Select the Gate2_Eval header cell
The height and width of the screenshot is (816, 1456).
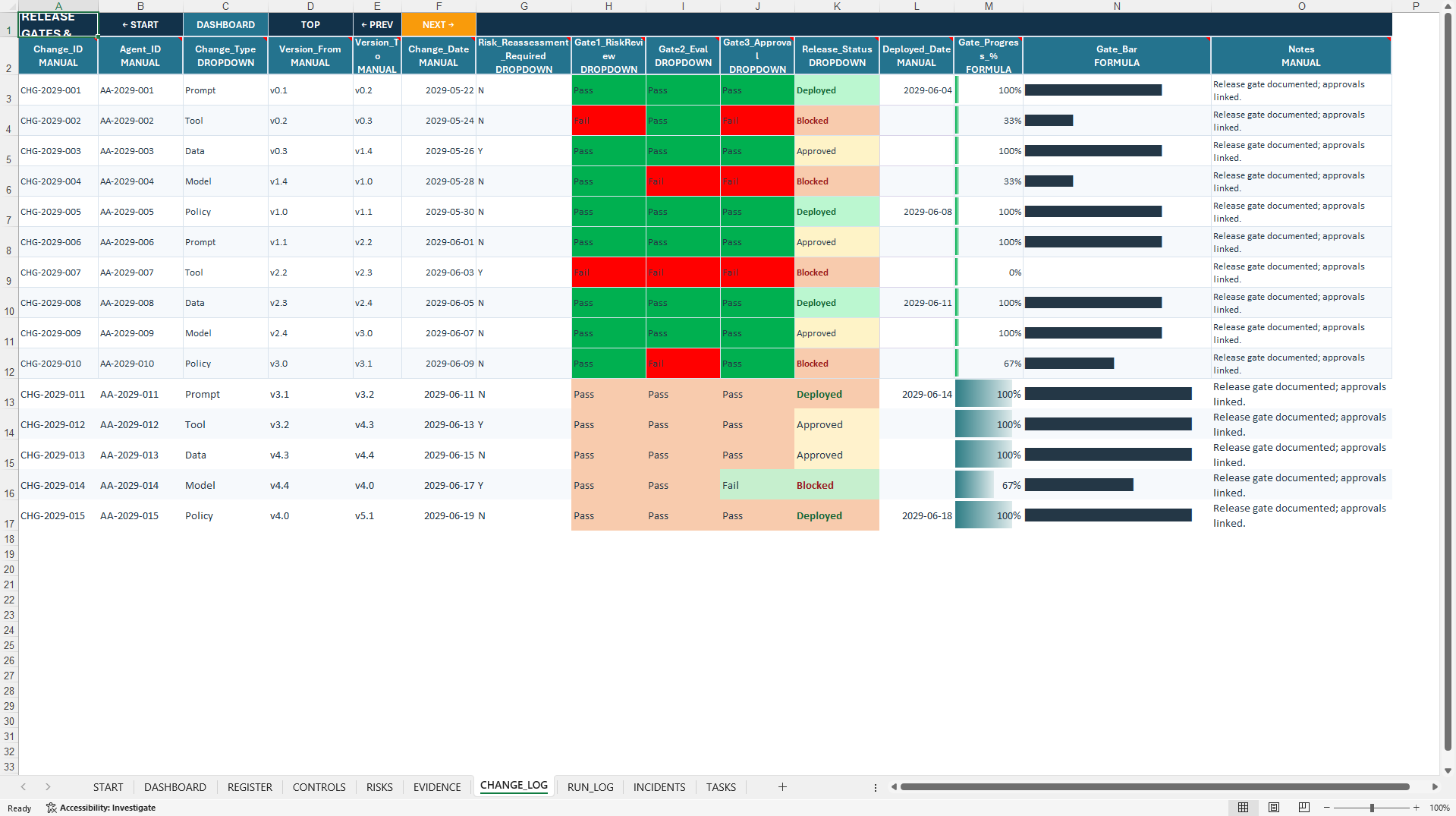click(683, 55)
